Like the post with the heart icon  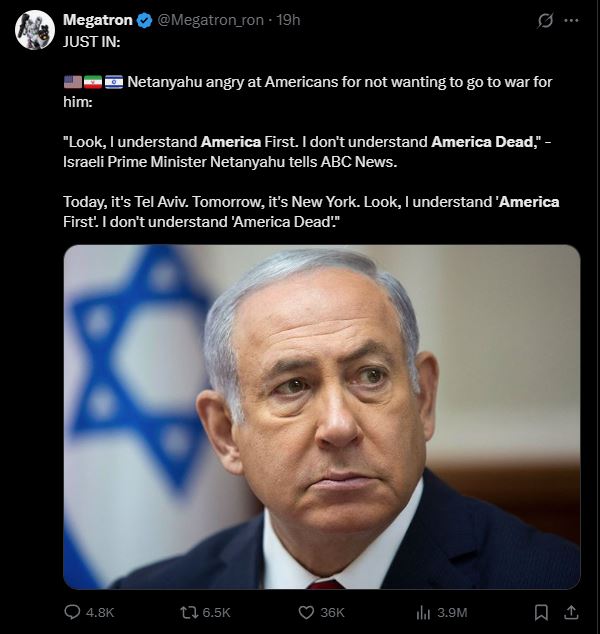point(306,612)
